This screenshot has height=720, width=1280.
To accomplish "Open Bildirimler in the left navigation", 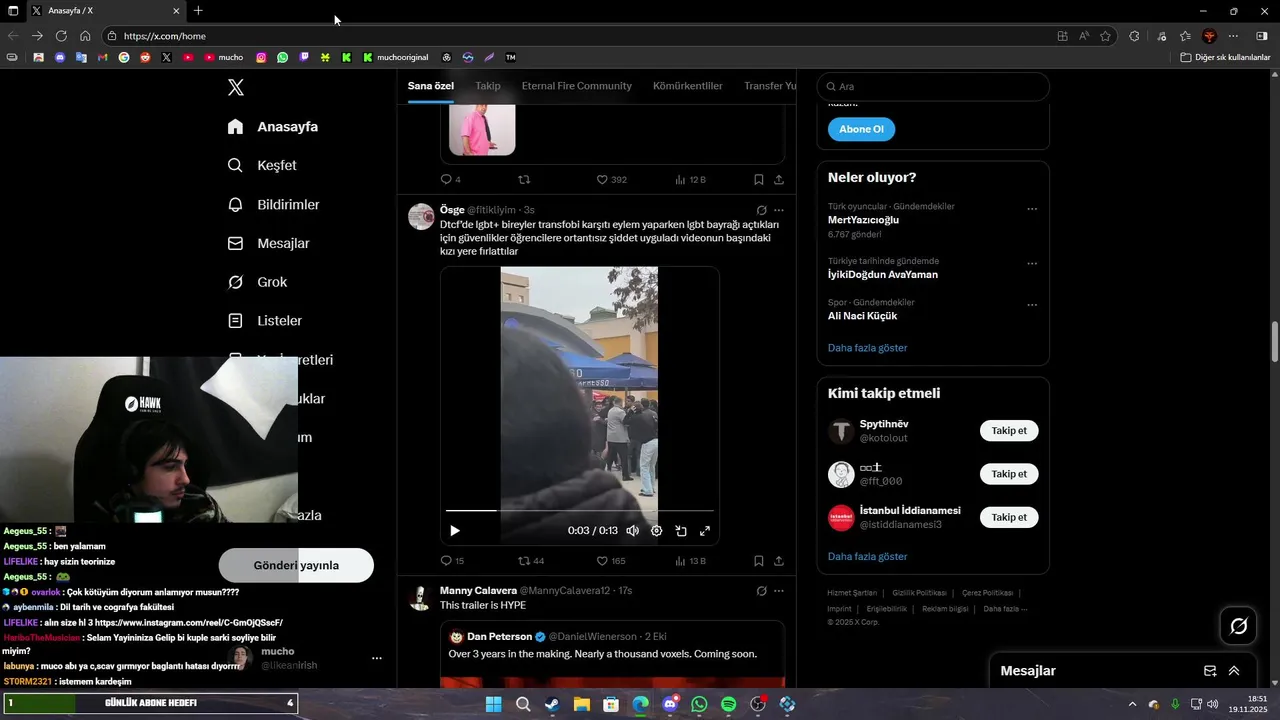I will click(x=273, y=204).
